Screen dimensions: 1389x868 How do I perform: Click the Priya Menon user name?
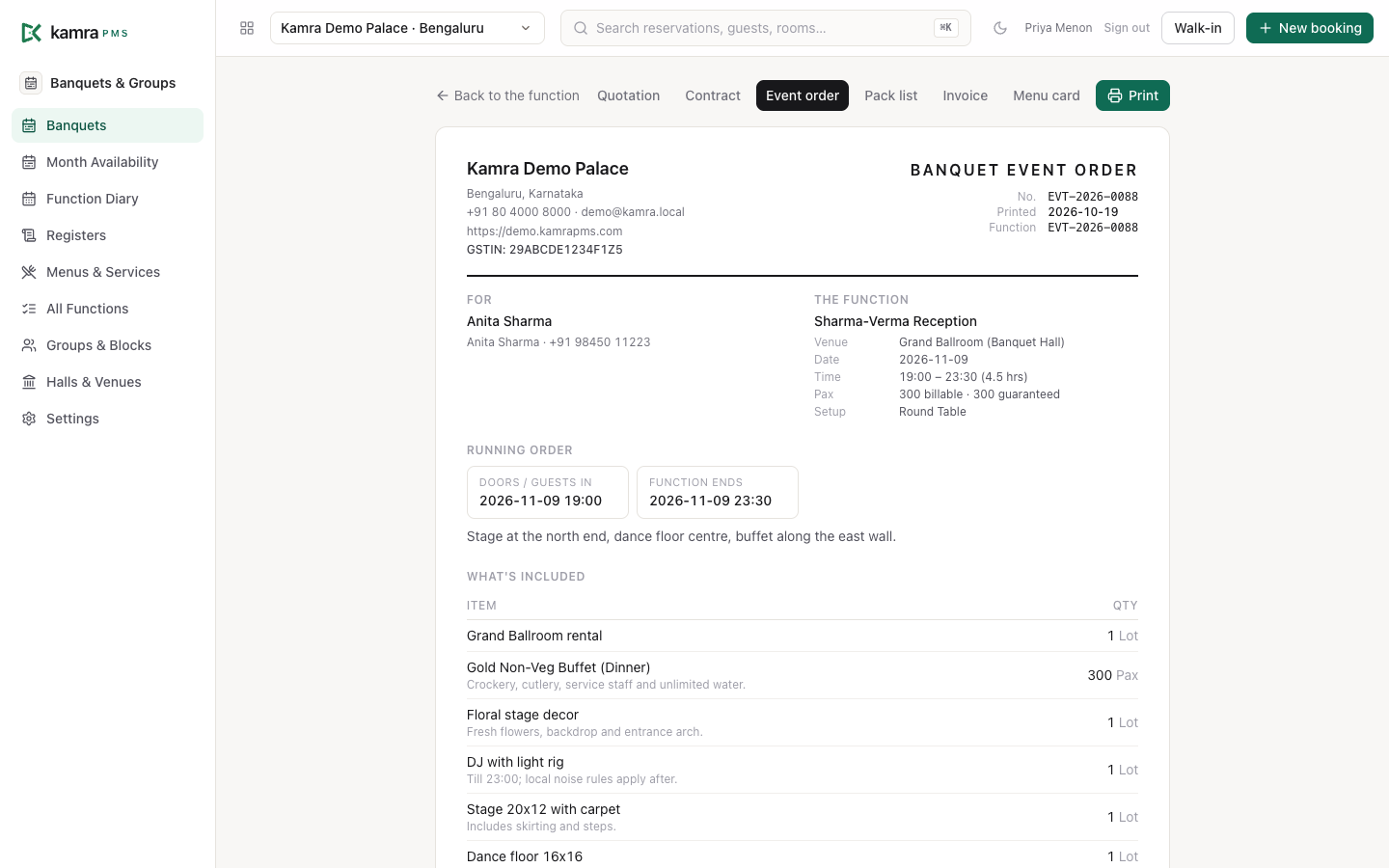(x=1058, y=28)
